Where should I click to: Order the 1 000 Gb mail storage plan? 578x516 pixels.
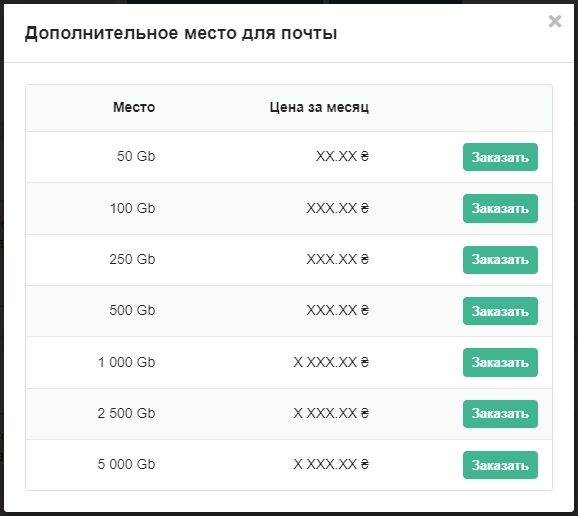(x=500, y=362)
